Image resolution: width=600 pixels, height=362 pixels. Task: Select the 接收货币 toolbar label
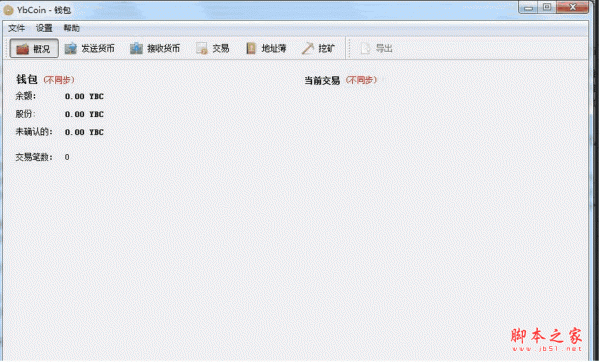coord(163,49)
